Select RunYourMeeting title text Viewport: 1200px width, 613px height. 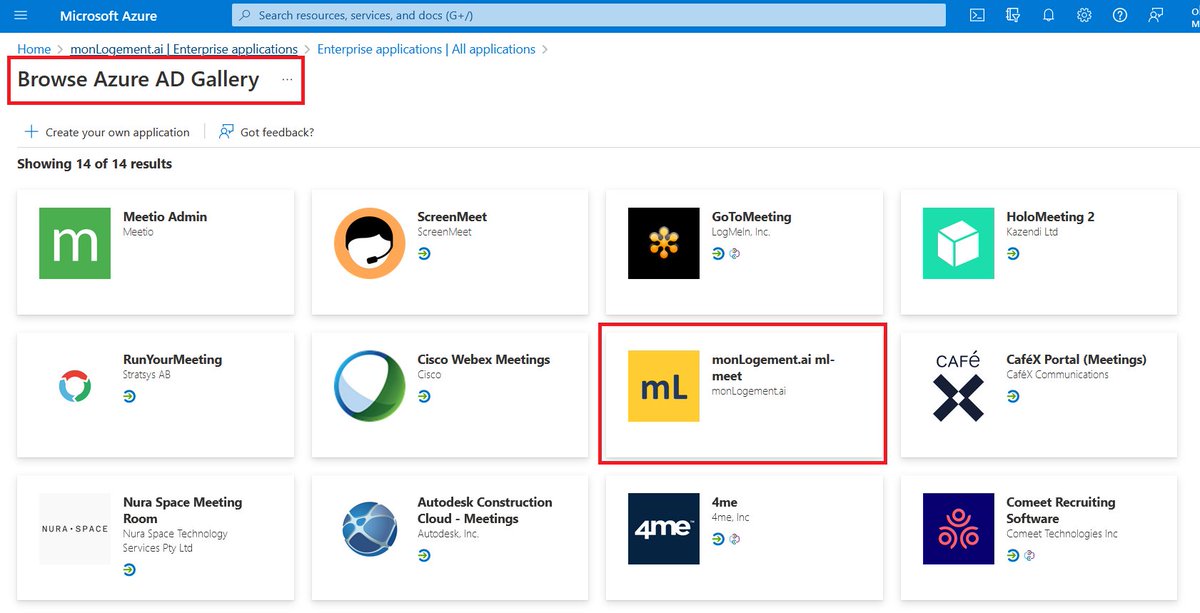pyautogui.click(x=172, y=360)
